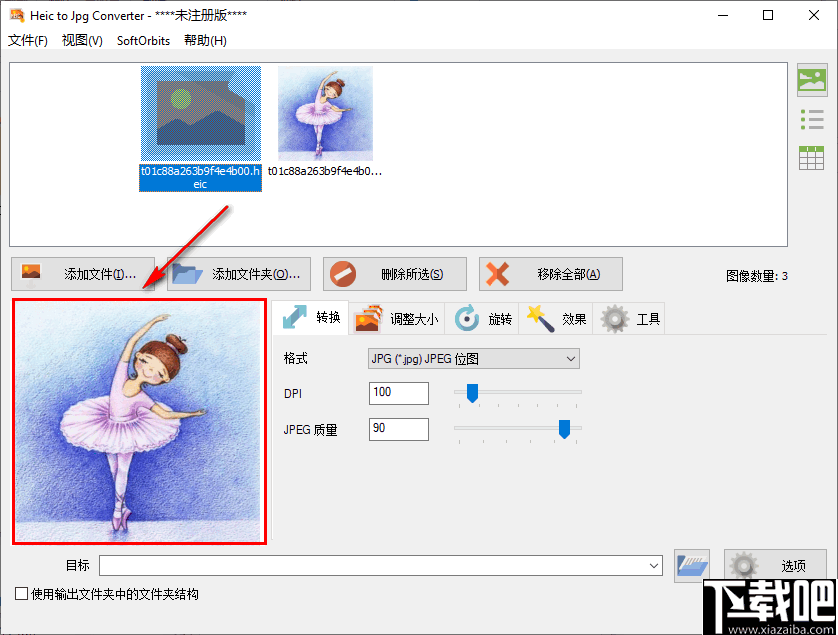Open the 选项 options gear button

coord(775,565)
